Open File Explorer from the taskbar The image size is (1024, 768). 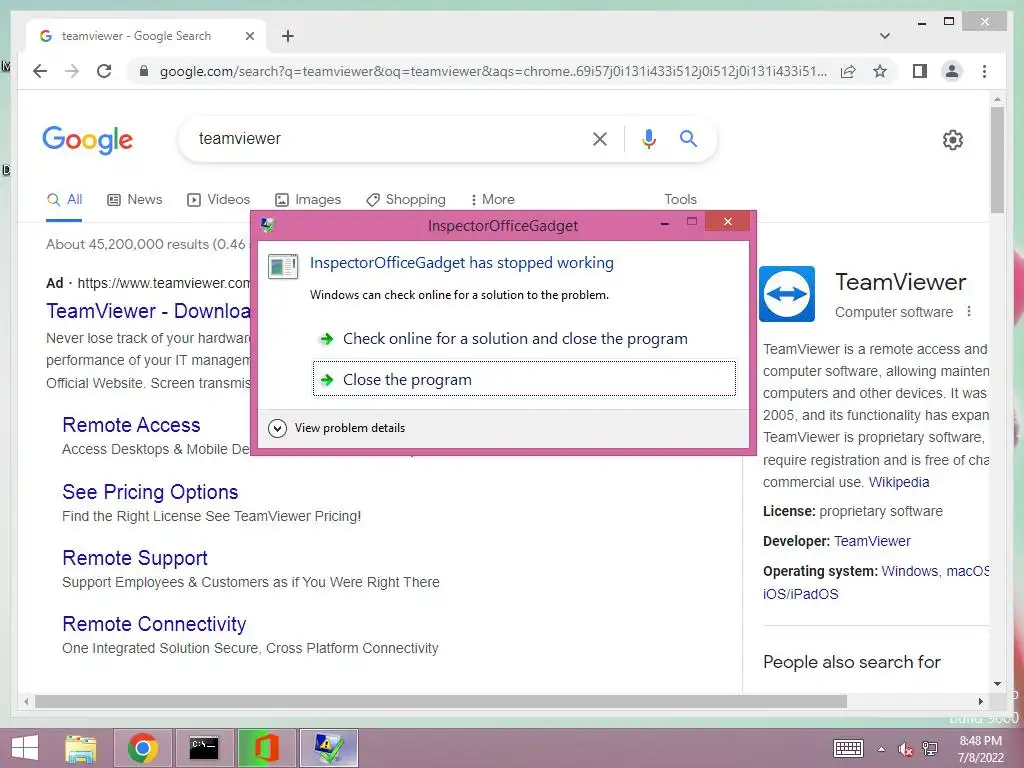(x=80, y=748)
